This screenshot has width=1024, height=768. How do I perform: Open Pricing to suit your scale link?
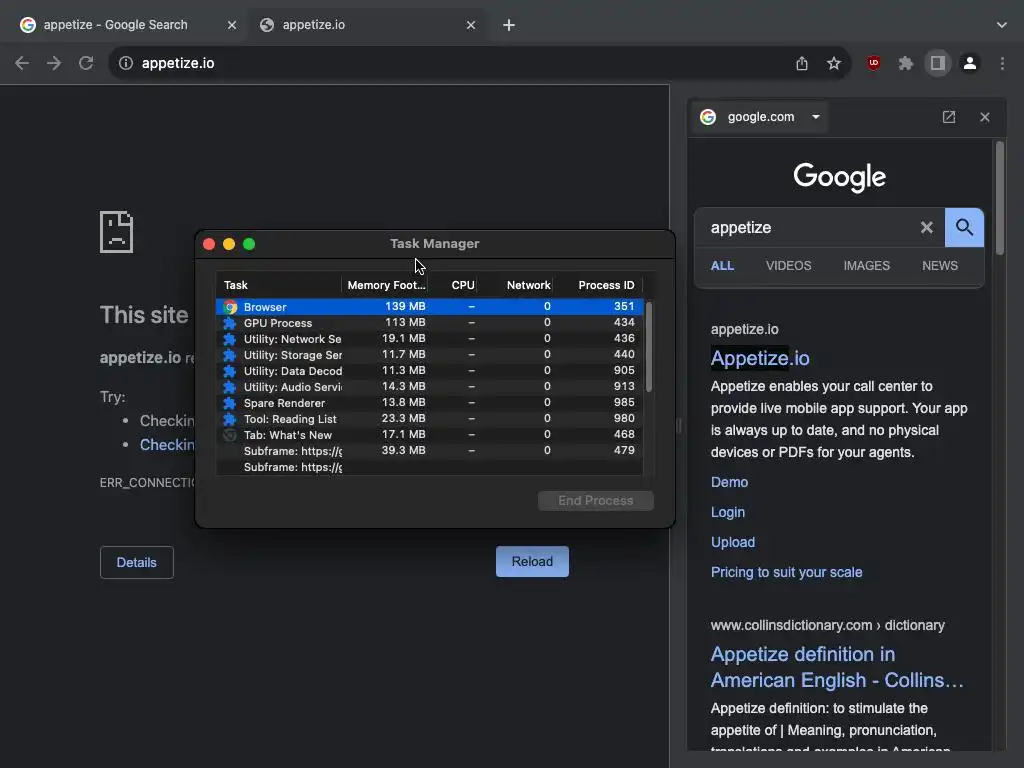[786, 572]
